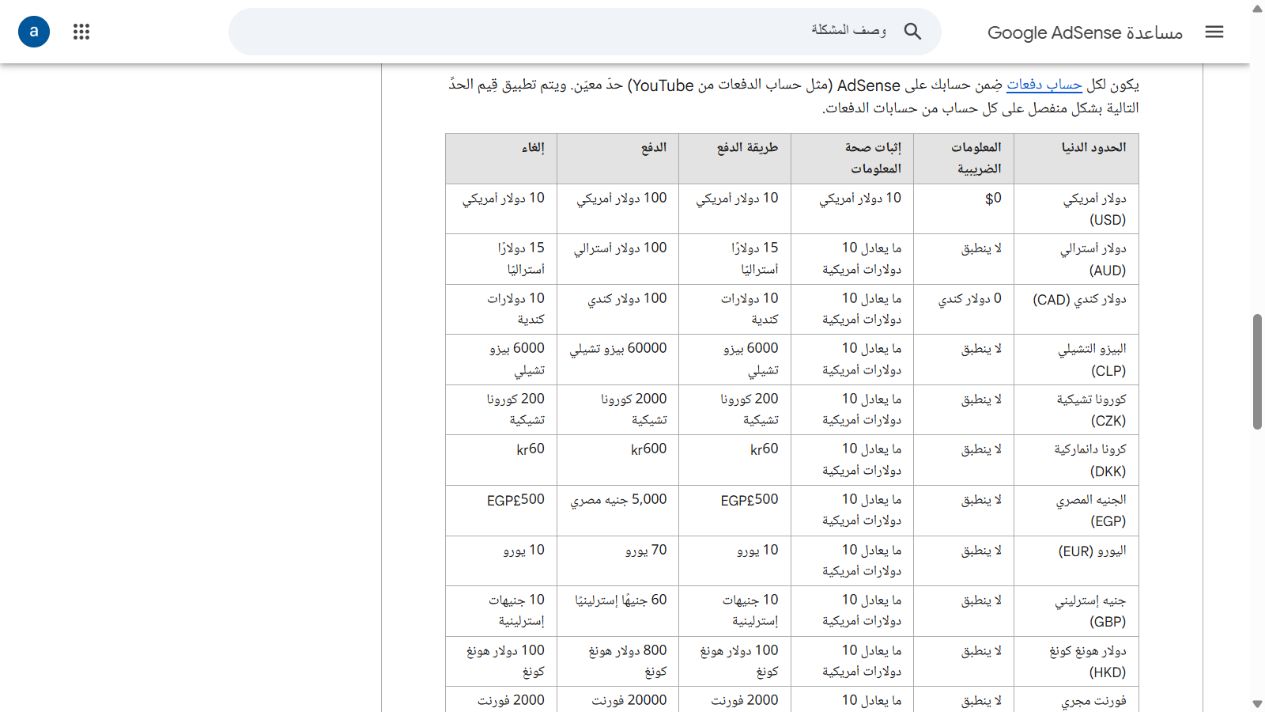
Task: Click the vertical scrollbar thumb
Action: click(1257, 372)
